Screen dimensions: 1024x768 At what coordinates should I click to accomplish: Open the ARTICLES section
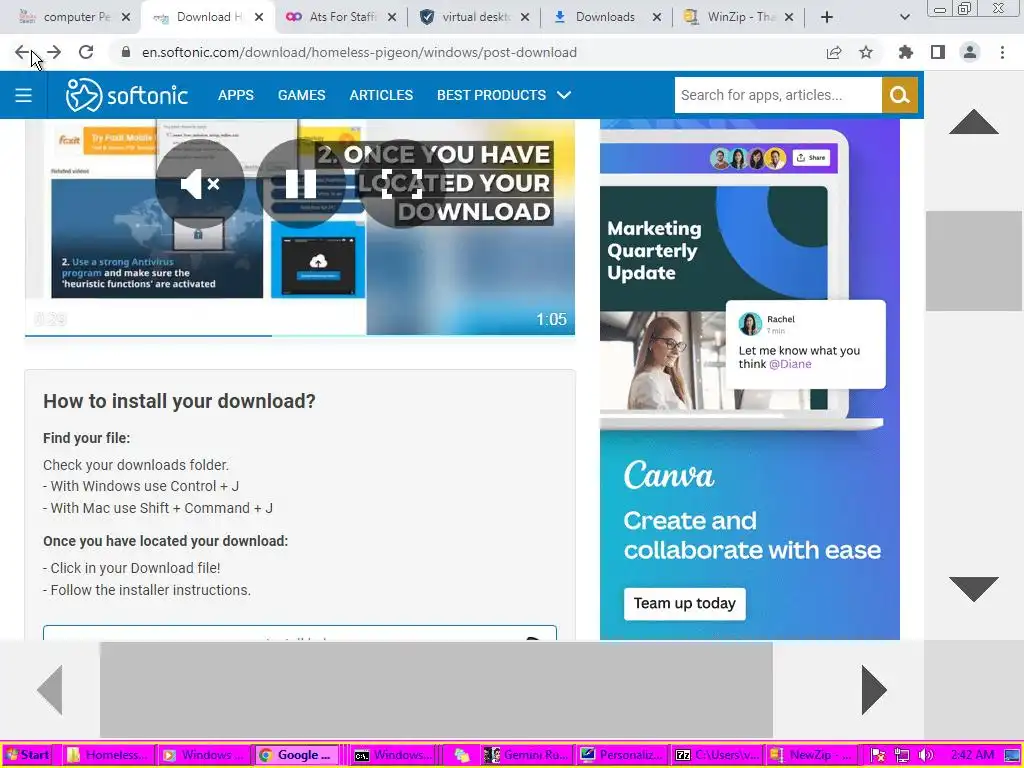click(x=381, y=95)
